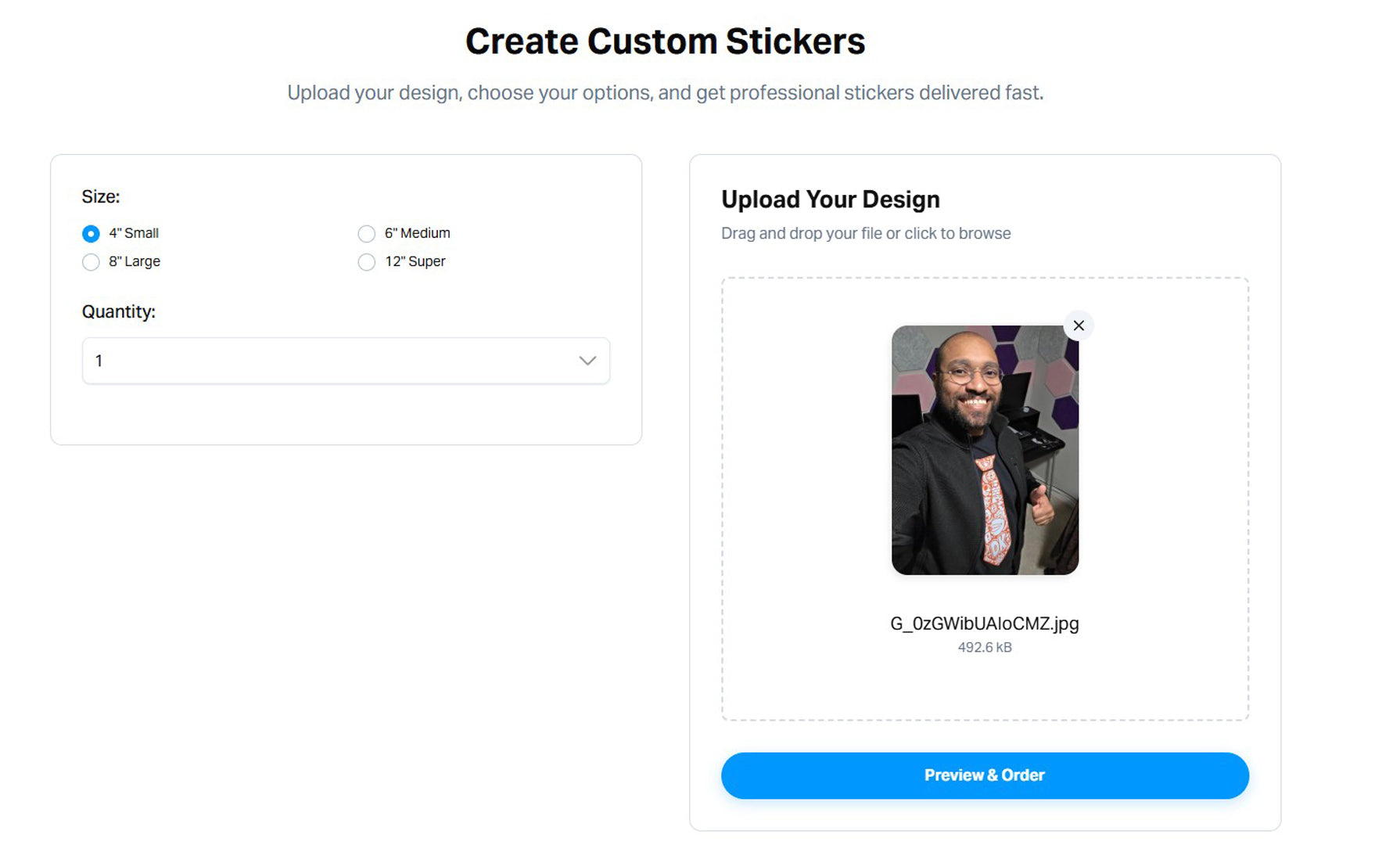Click the "Quantity:" field label
The width and height of the screenshot is (1400, 845).
click(x=119, y=311)
